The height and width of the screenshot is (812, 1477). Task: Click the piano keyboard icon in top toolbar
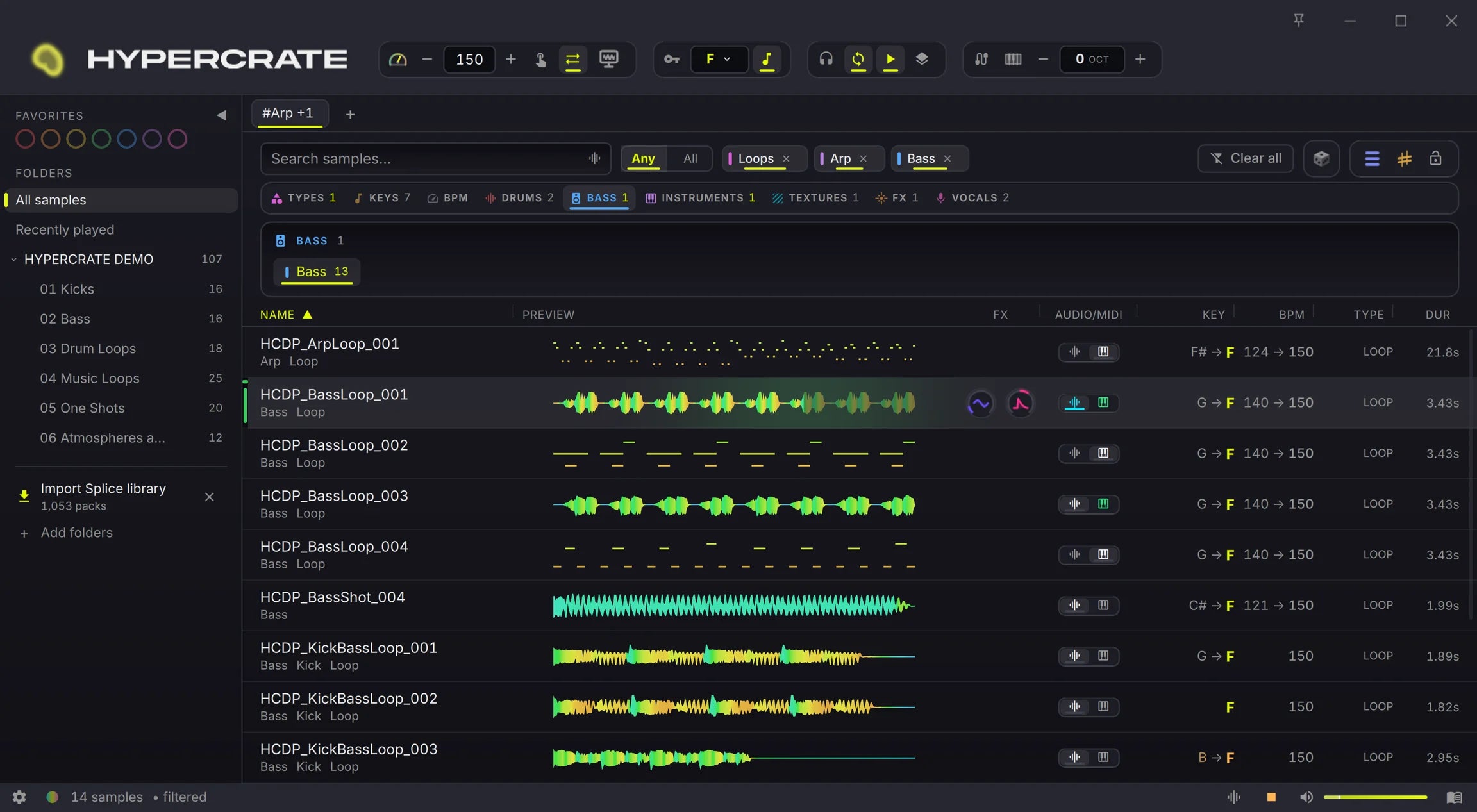[1013, 60]
